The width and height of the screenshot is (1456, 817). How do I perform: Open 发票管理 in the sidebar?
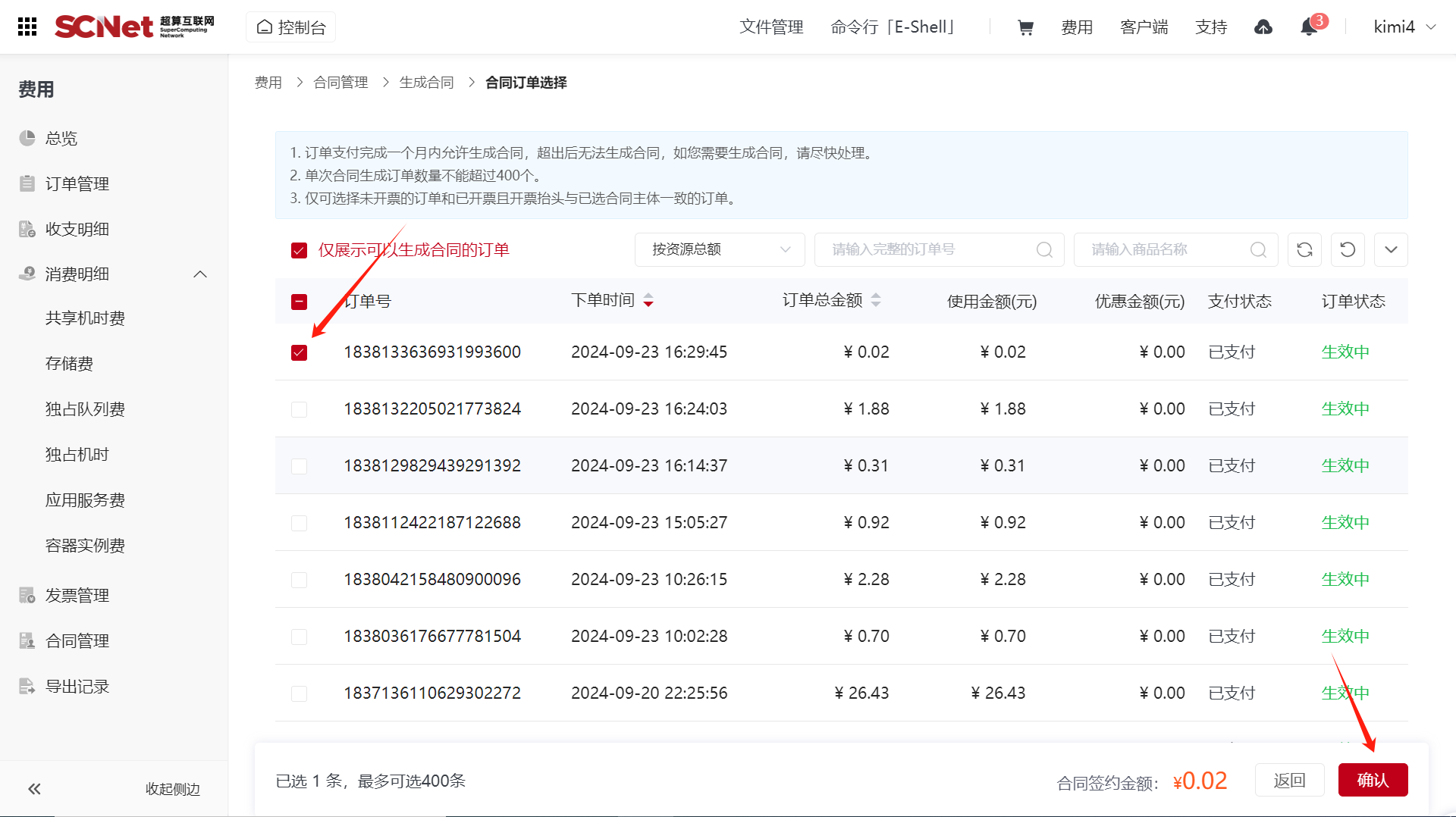pyautogui.click(x=77, y=596)
